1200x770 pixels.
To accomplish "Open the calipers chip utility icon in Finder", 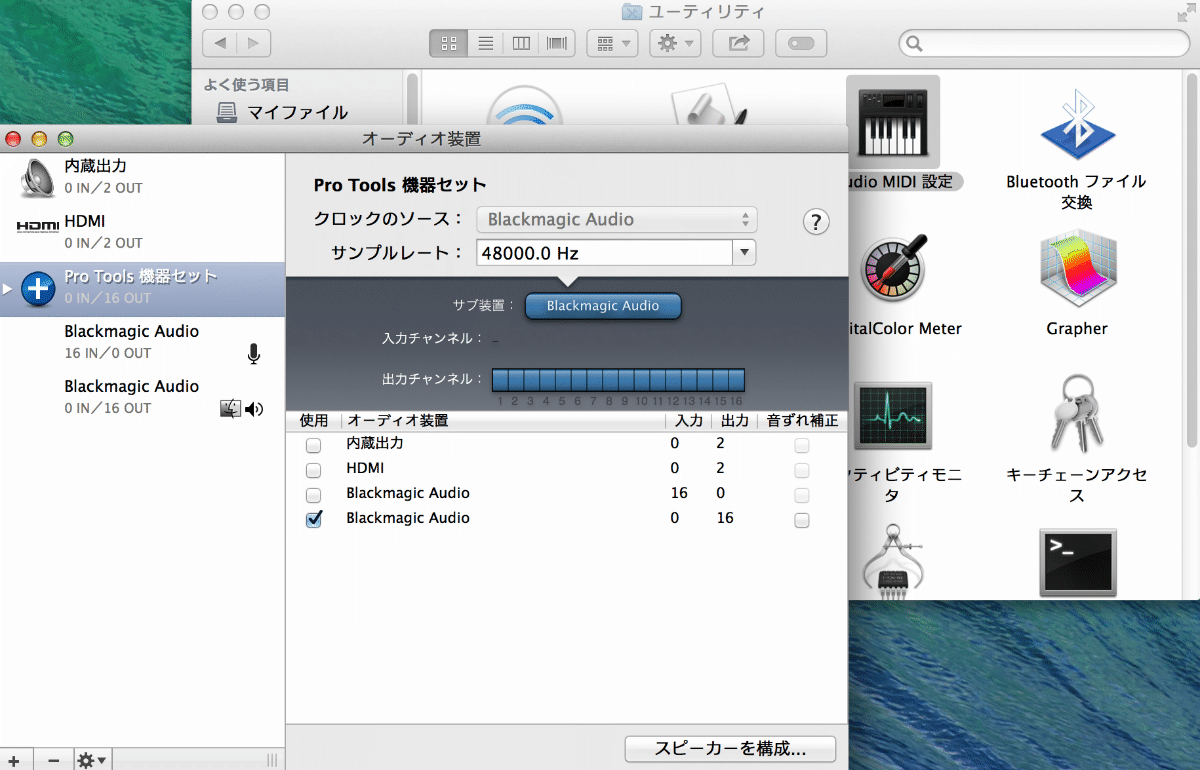I will 893,562.
